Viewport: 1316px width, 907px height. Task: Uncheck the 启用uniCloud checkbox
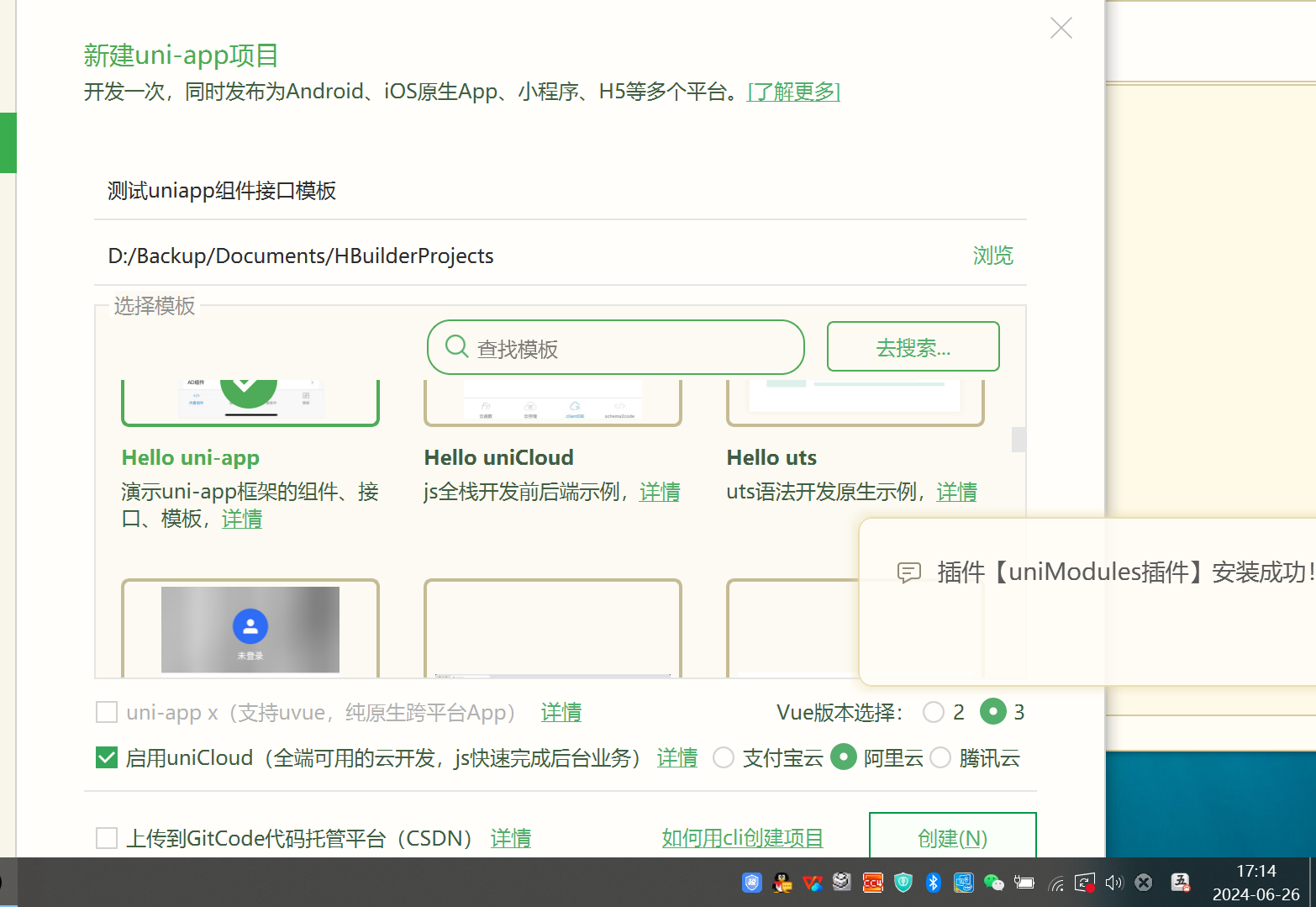pos(107,757)
